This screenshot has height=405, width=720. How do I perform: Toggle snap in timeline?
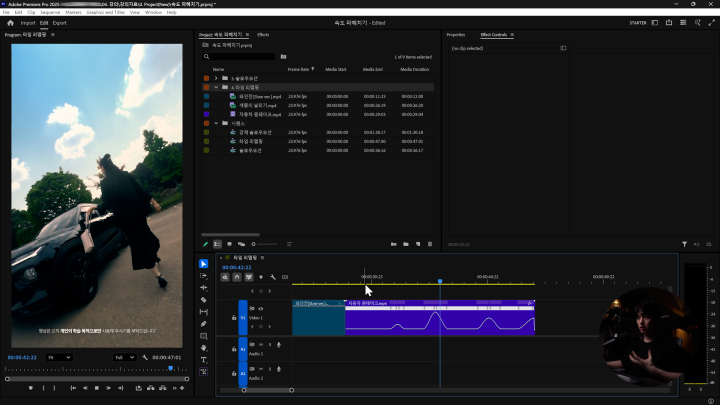(x=237, y=277)
